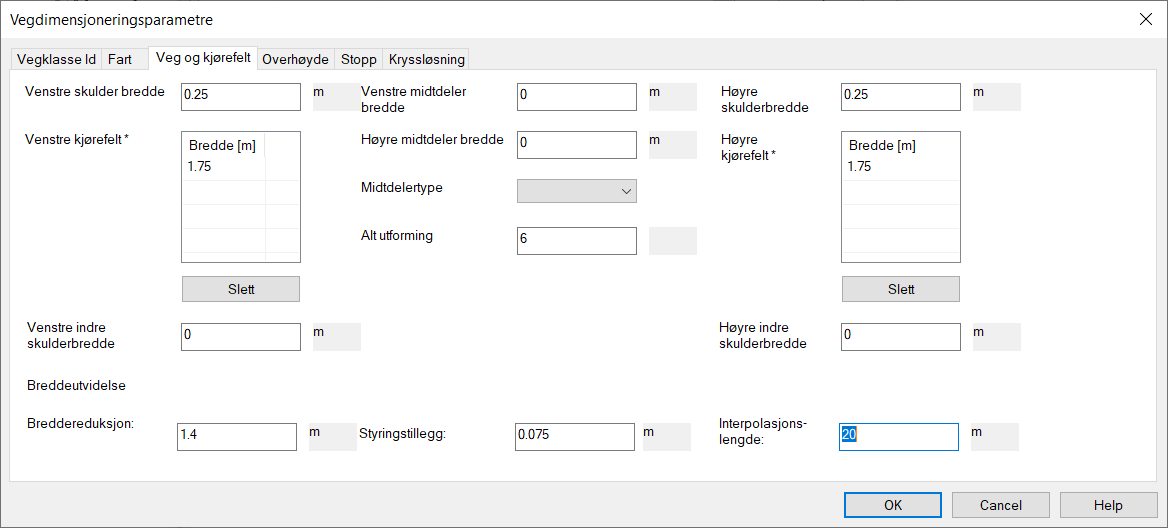Open the Fart tab
1168x528 pixels.
coord(120,59)
